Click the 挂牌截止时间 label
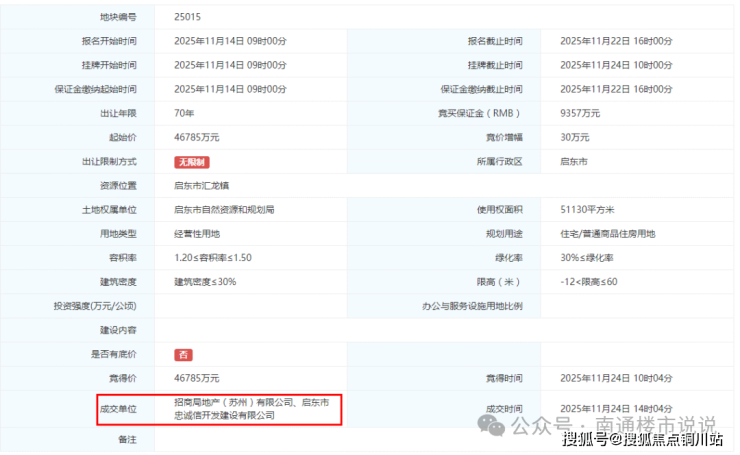Image resolution: width=740 pixels, height=455 pixels. click(495, 65)
